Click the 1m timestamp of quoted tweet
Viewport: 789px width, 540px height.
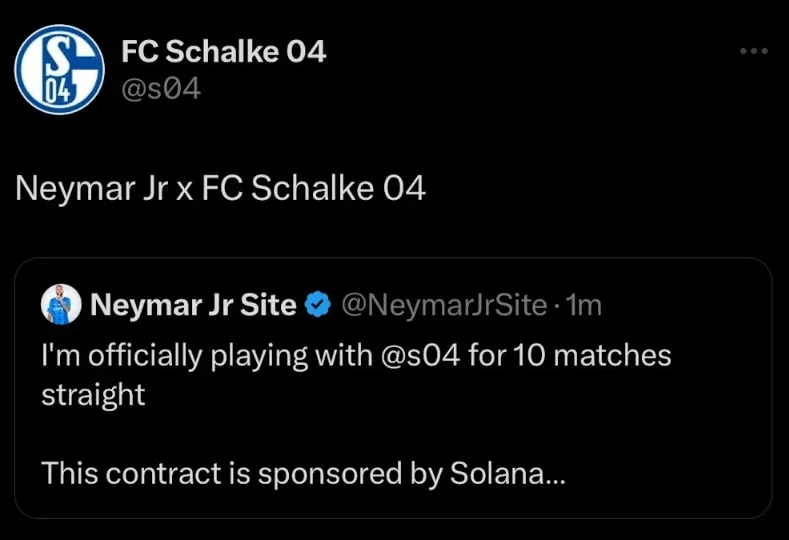[584, 305]
